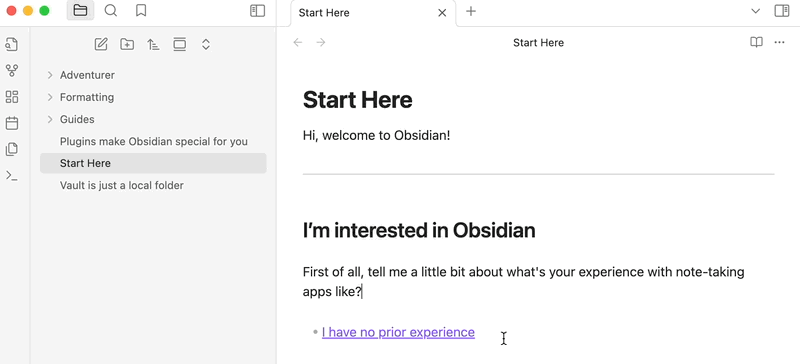Click the search magnifier tab in sidebar

(x=111, y=11)
